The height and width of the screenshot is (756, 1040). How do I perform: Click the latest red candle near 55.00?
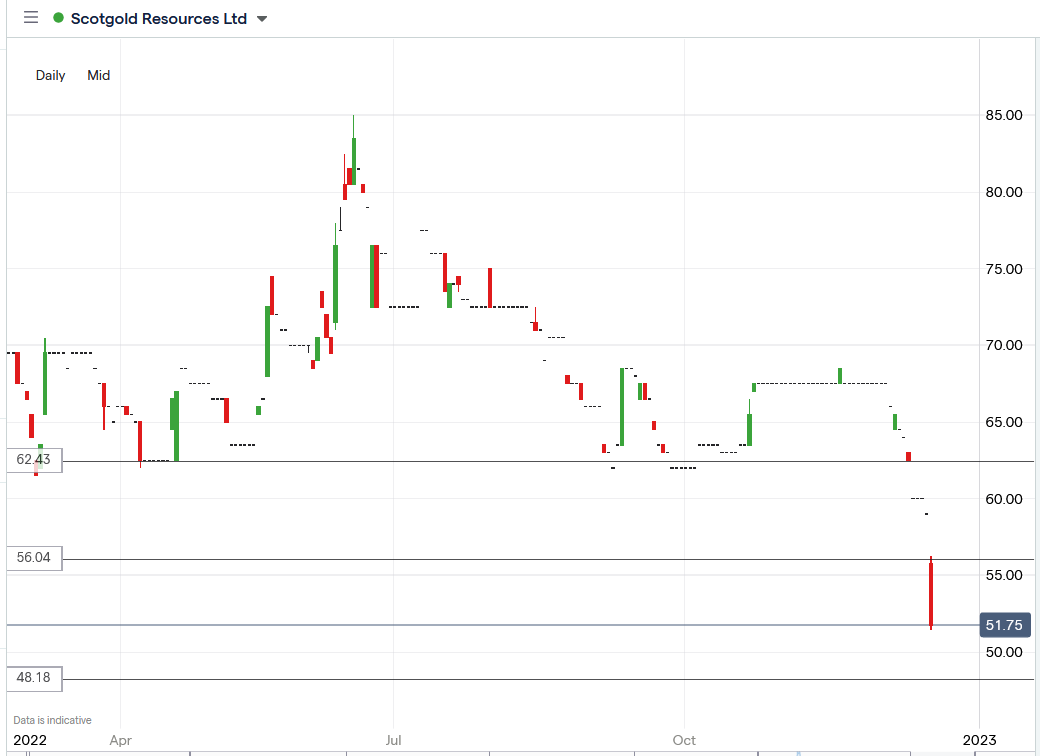pos(931,593)
